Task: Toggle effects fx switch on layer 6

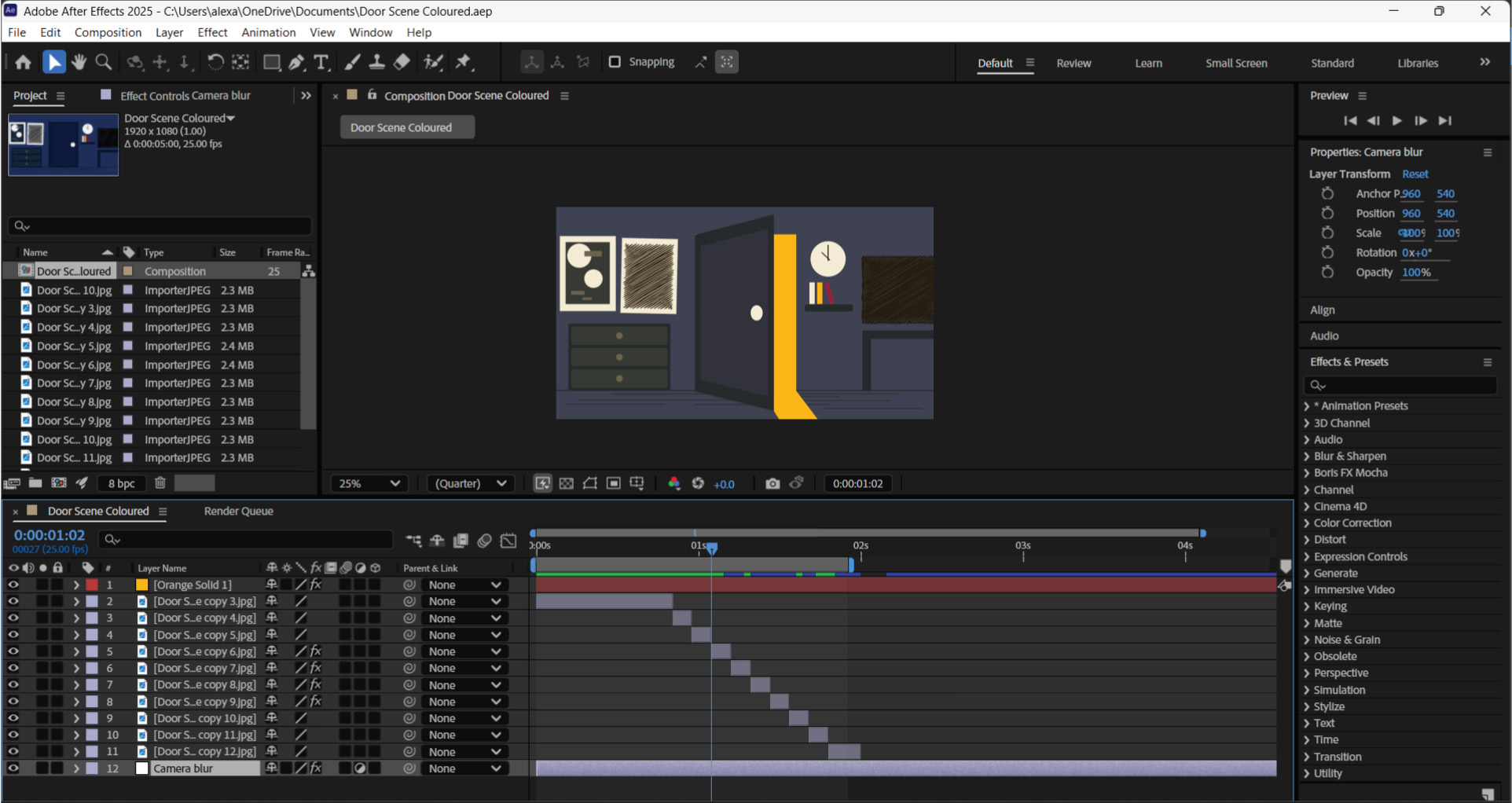Action: 316,668
